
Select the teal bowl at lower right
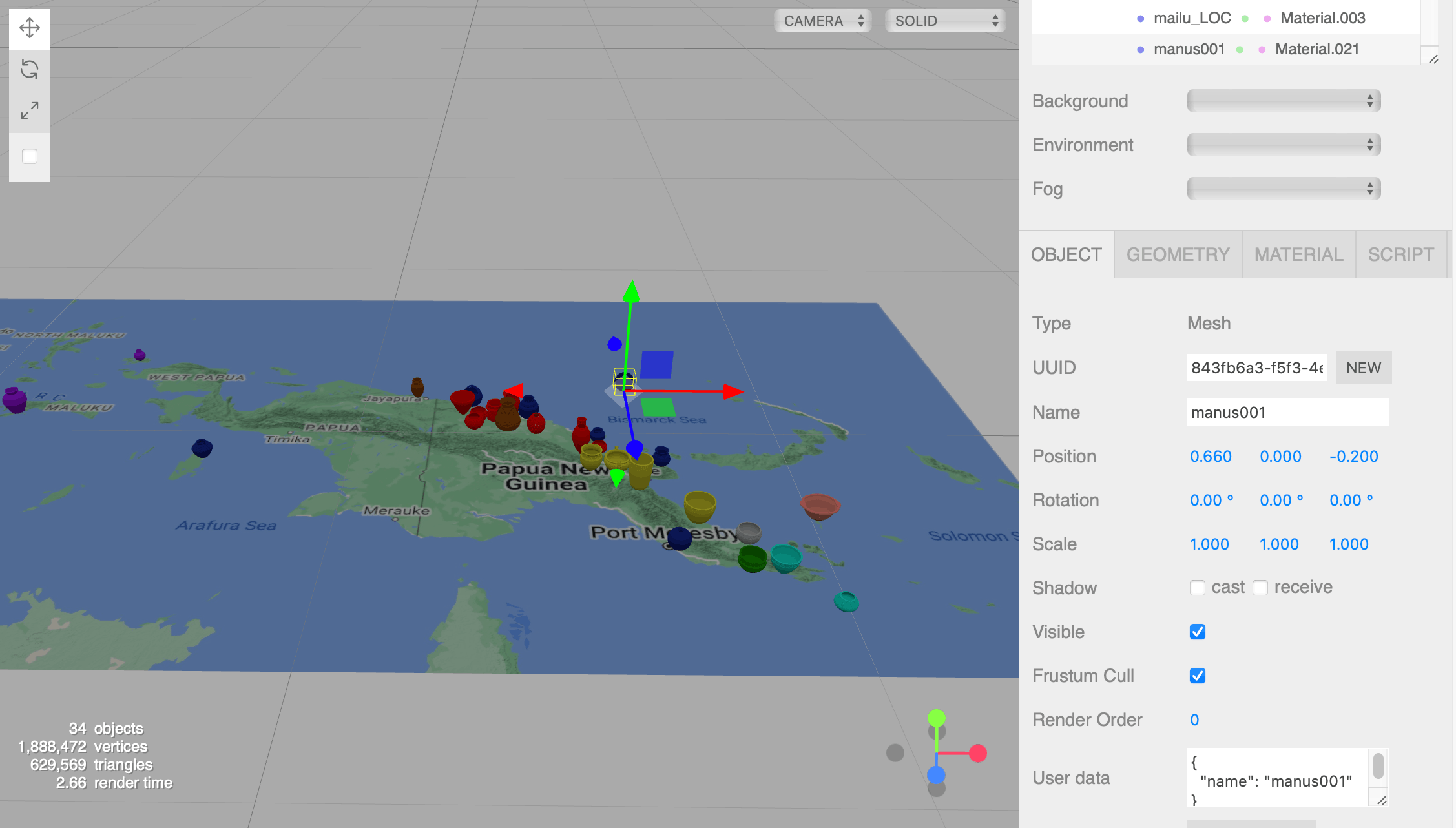(x=846, y=601)
